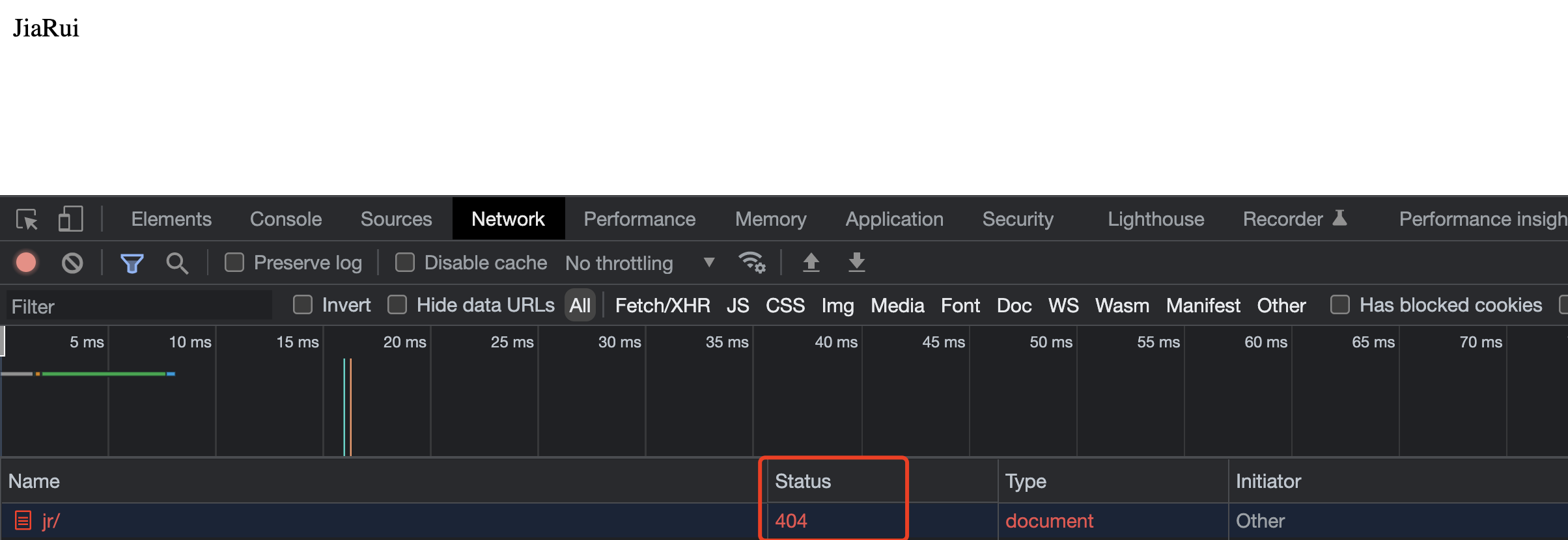Clear the network log

(72, 263)
